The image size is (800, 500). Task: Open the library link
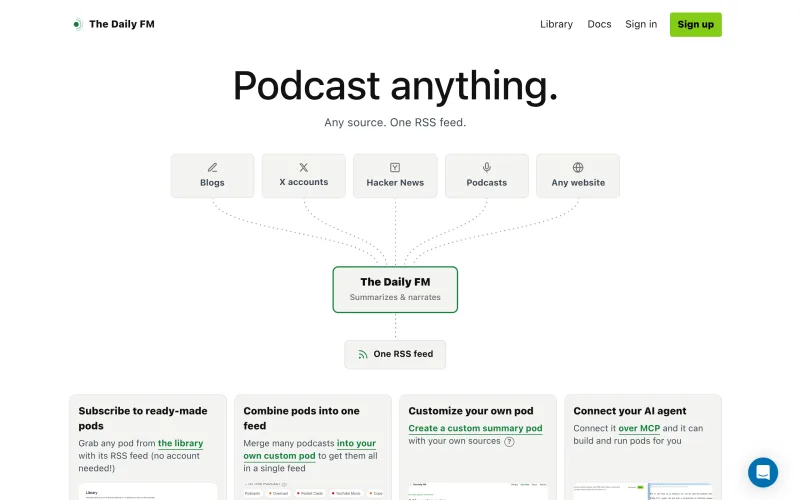180,443
